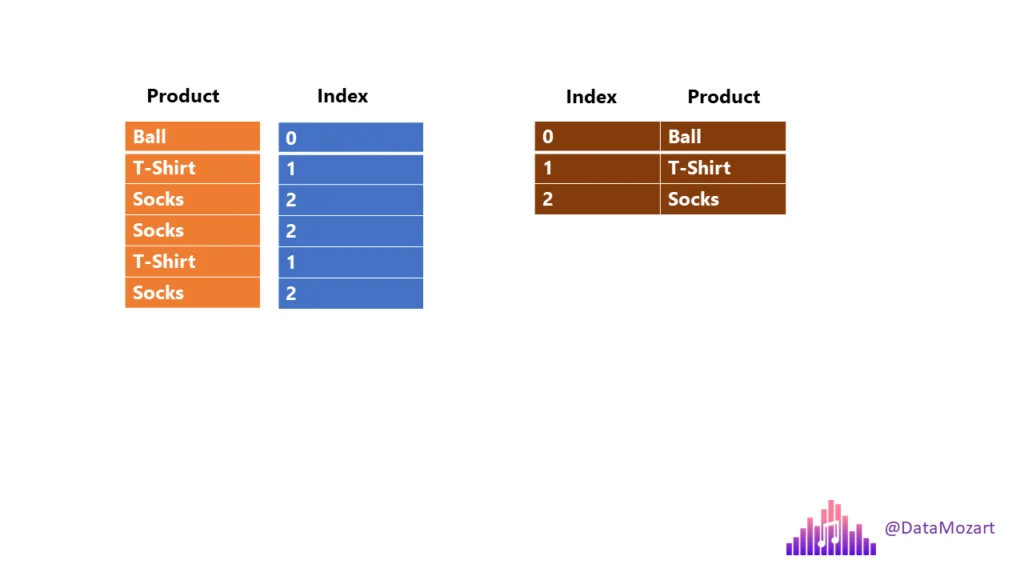Select the brown Socks lookup cell
This screenshot has height=576, width=1024.
coord(723,199)
